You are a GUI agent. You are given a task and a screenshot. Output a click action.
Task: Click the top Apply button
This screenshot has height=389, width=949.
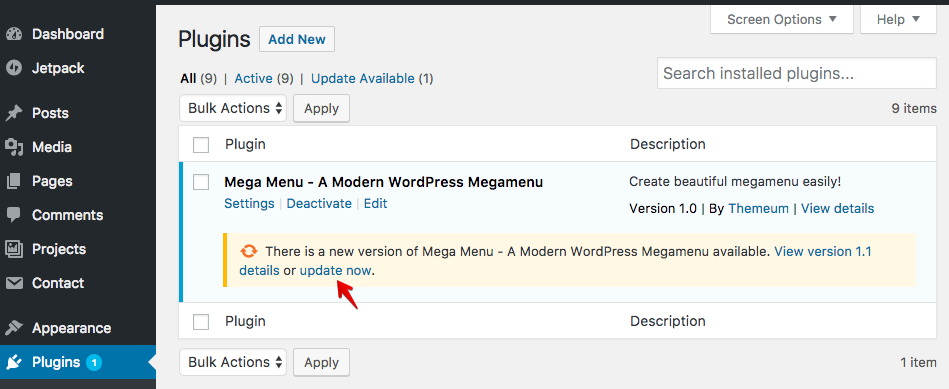(x=321, y=108)
